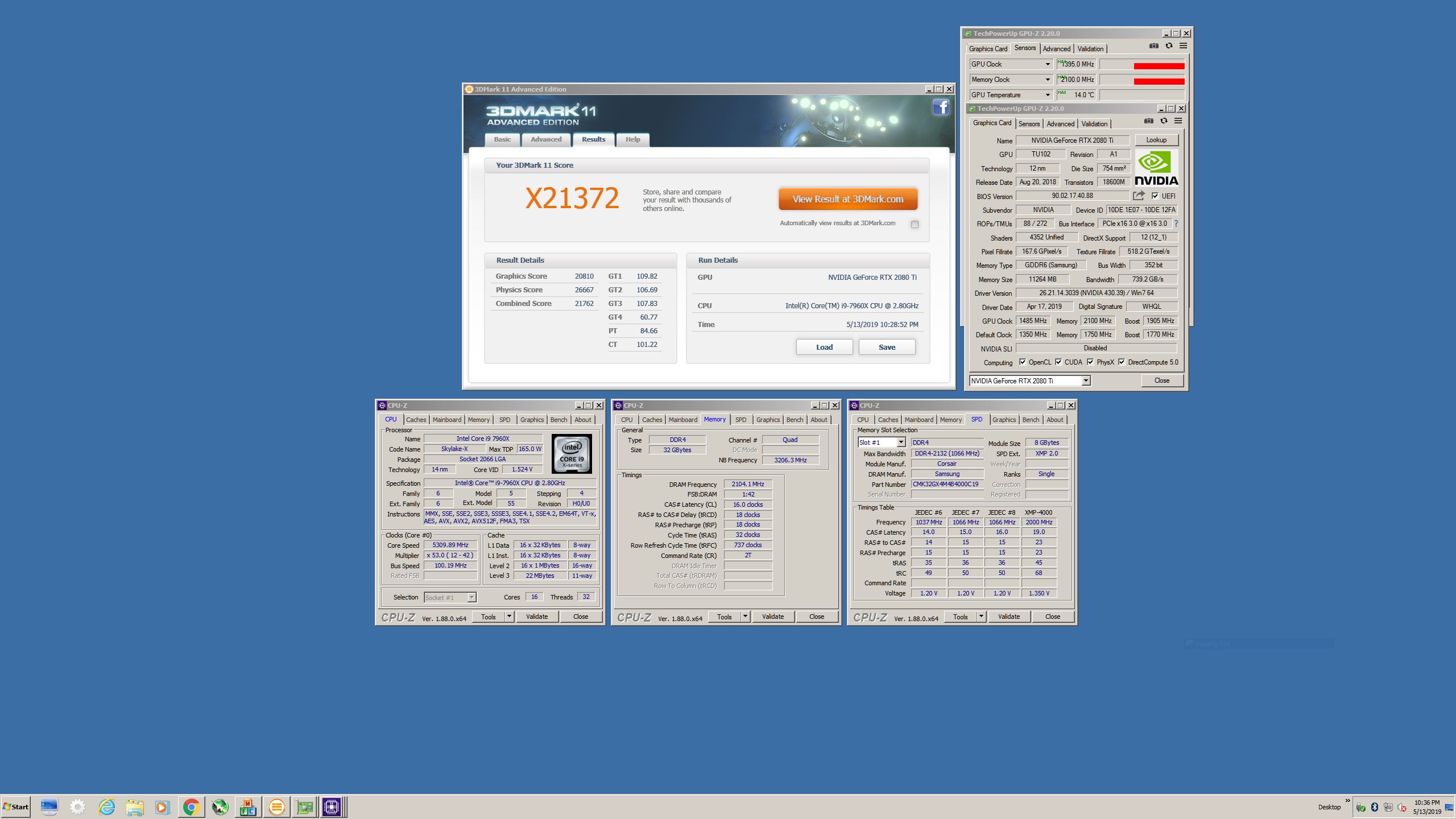This screenshot has width=1456, height=819.
Task: Open Windows Explorer folder icon on taskbar
Action: [135, 806]
